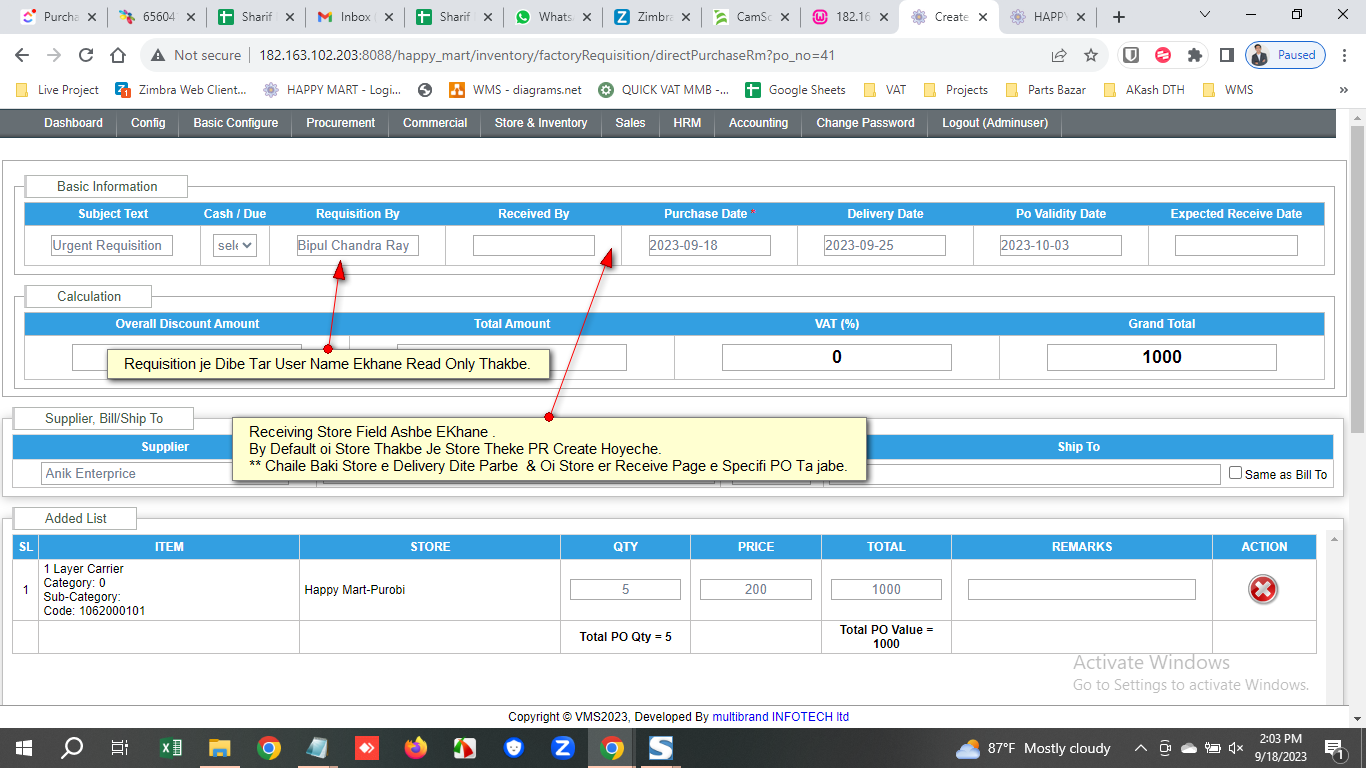Open the Sales menu link
This screenshot has height=768, width=1366.
point(630,123)
